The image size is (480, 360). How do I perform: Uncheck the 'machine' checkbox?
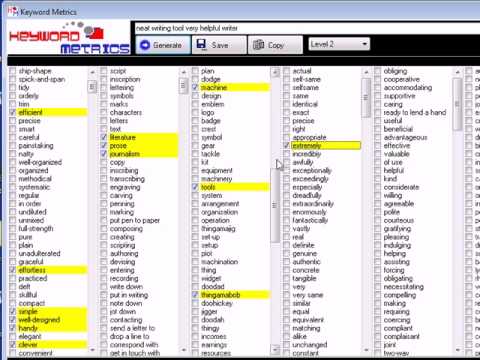coord(195,87)
